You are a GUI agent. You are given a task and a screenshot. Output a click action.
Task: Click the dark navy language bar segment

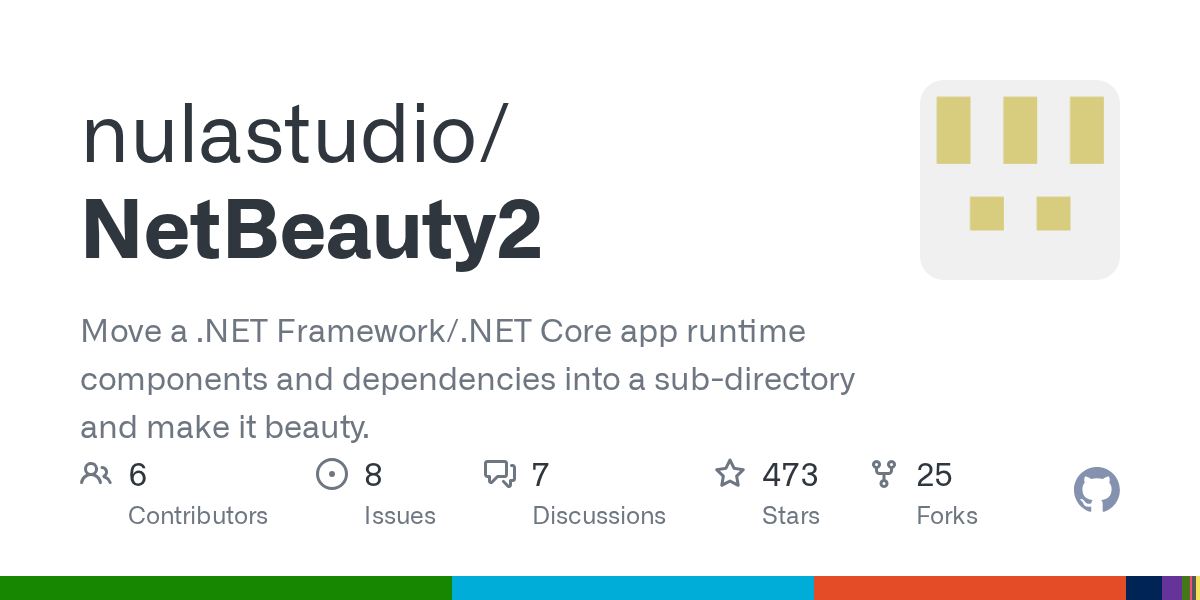pyautogui.click(x=1143, y=588)
